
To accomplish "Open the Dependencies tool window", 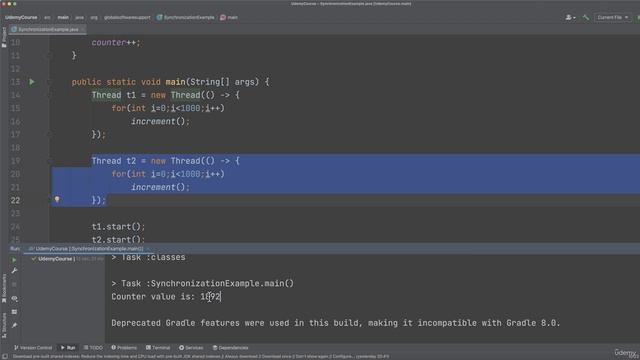I will click(231, 348).
